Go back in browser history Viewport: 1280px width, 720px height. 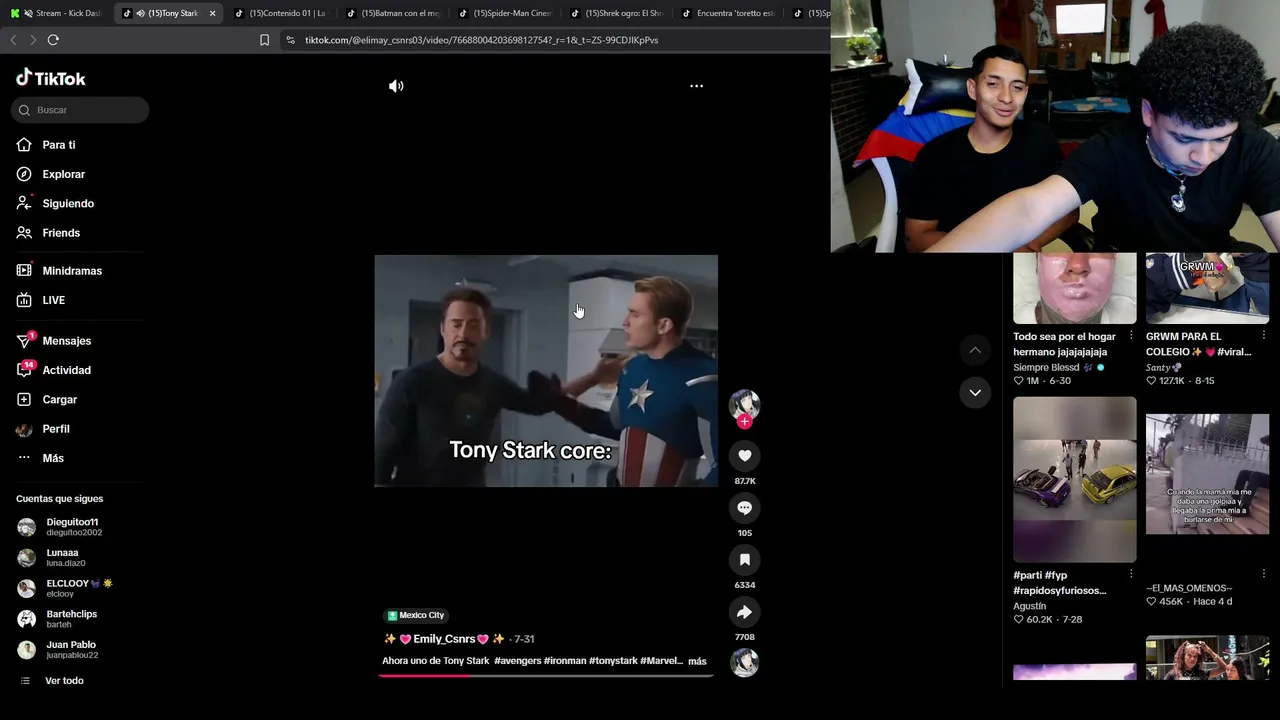coord(13,40)
